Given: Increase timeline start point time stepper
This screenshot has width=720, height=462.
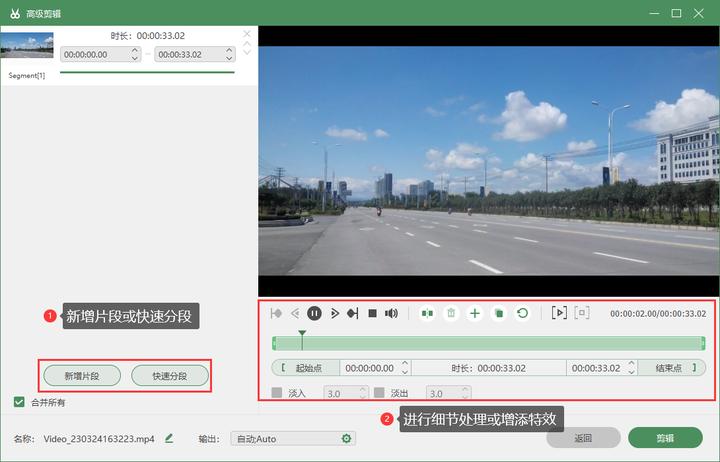Looking at the screenshot, I should [x=405, y=364].
